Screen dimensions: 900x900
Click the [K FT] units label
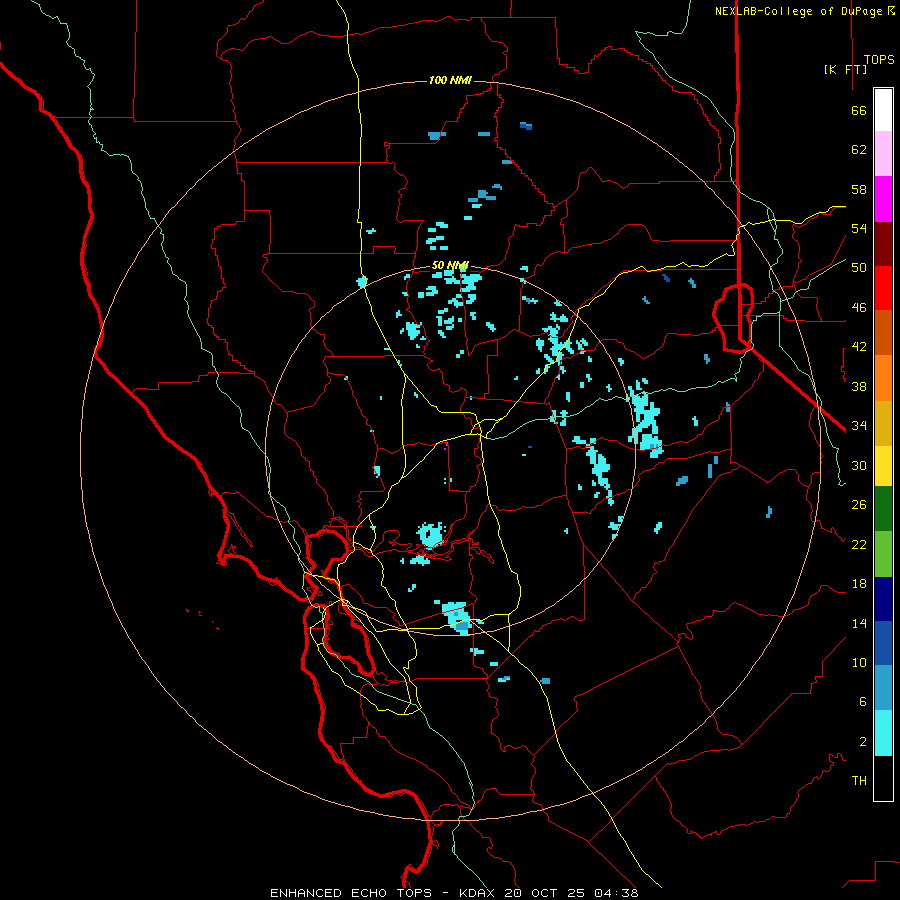pyautogui.click(x=845, y=69)
